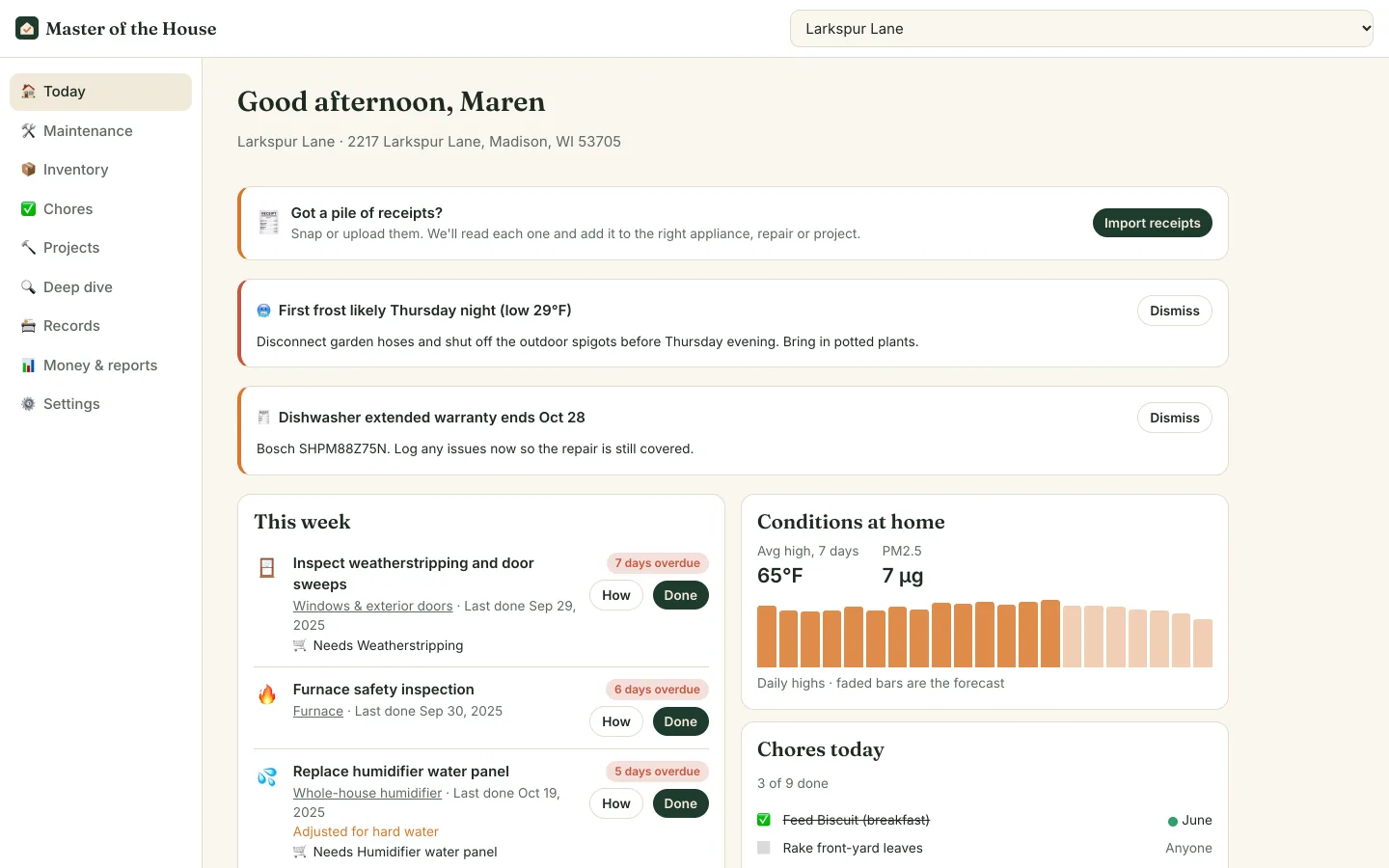Click the bar chart icon beside Money & reports
The width and height of the screenshot is (1389, 868).
[29, 366]
